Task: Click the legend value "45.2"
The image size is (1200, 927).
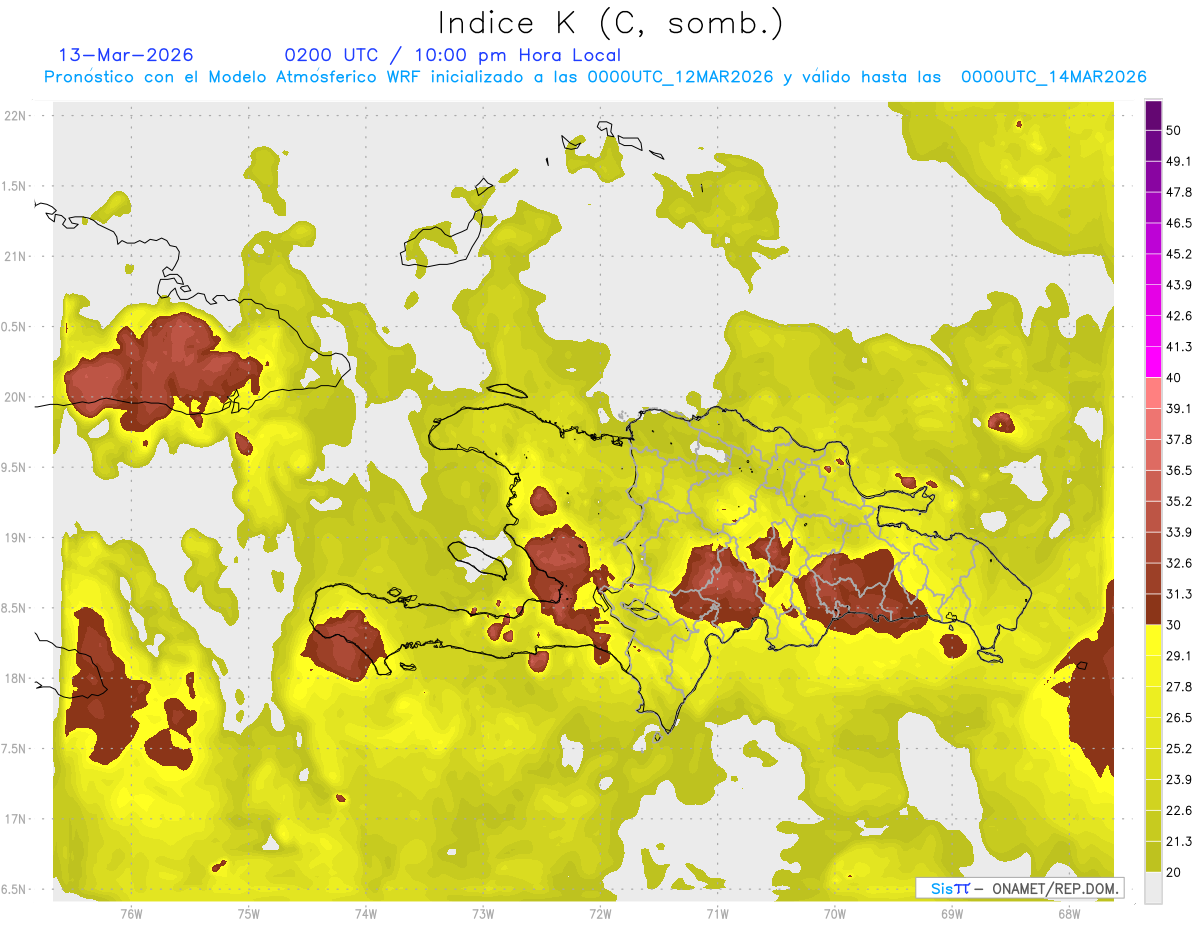Action: [x=1179, y=254]
